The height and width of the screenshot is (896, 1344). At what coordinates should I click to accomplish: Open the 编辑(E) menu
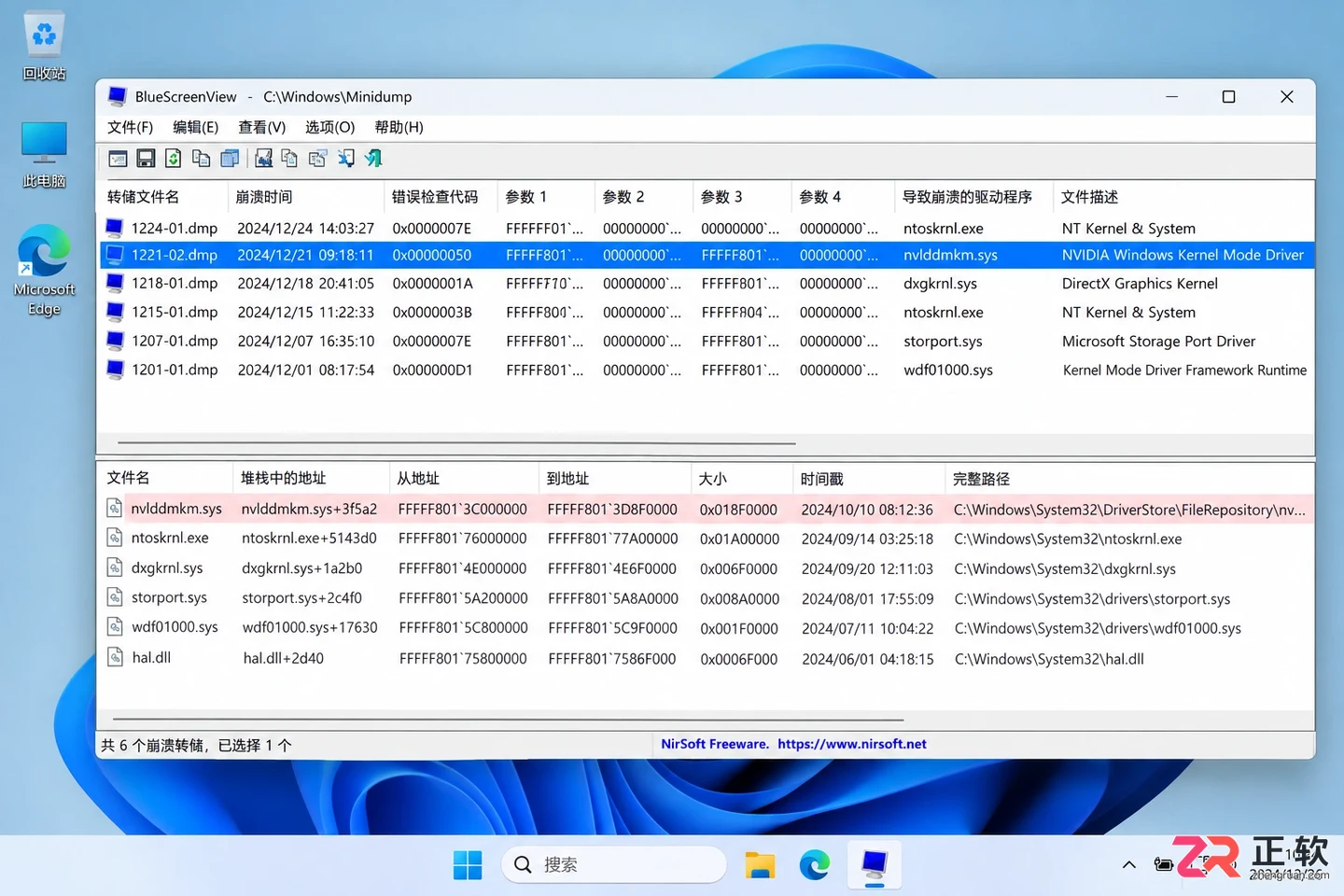point(195,127)
